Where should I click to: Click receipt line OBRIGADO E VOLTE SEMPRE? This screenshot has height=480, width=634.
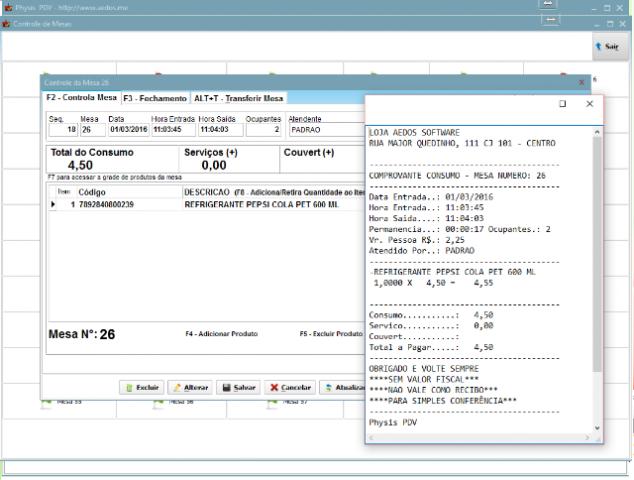click(424, 369)
